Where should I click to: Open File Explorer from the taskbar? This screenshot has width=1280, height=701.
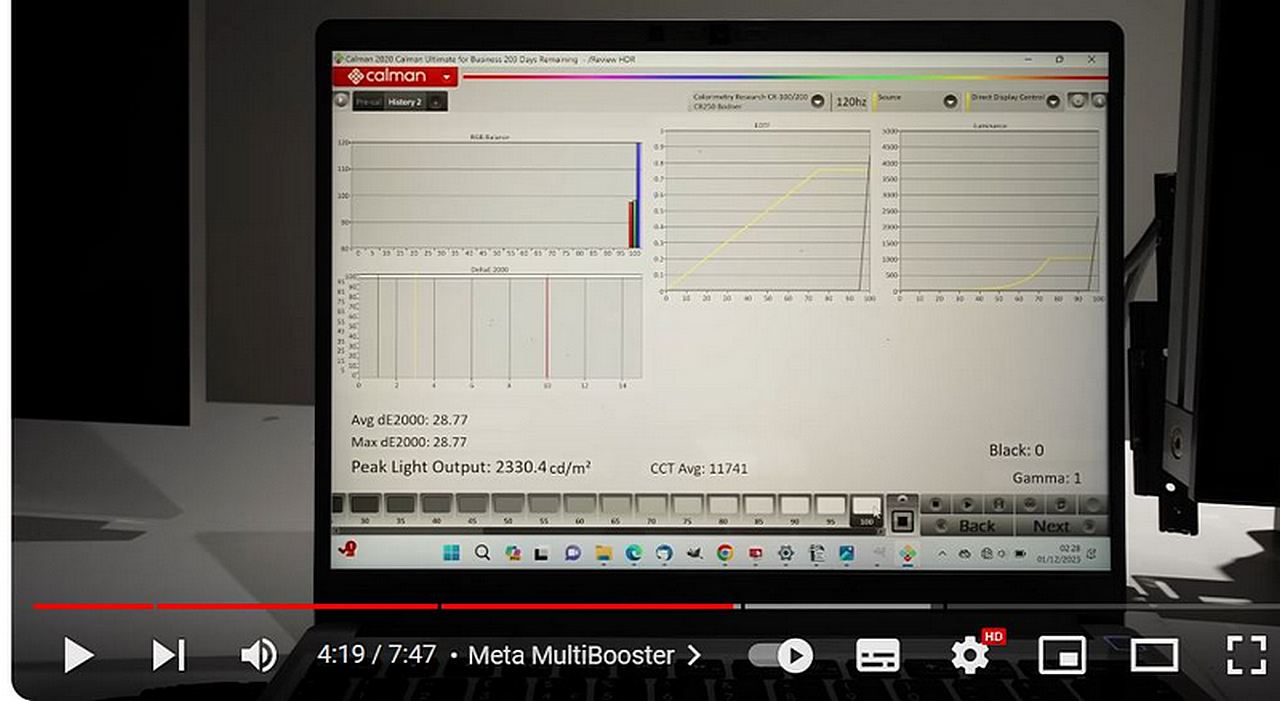click(603, 553)
